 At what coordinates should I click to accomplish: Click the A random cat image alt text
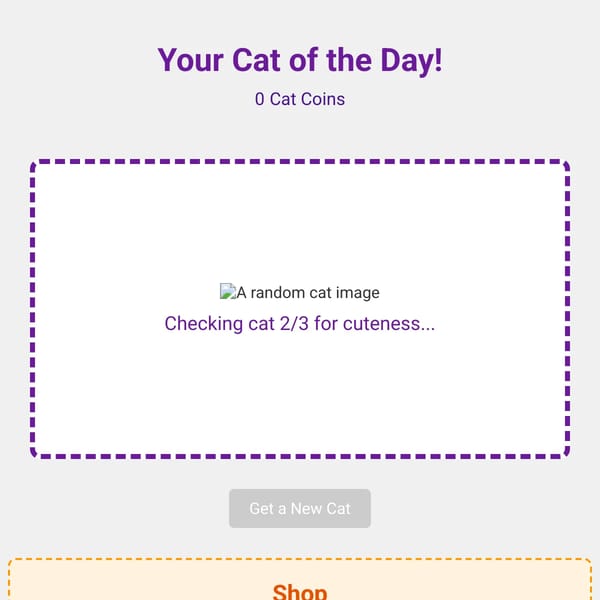[x=308, y=293]
